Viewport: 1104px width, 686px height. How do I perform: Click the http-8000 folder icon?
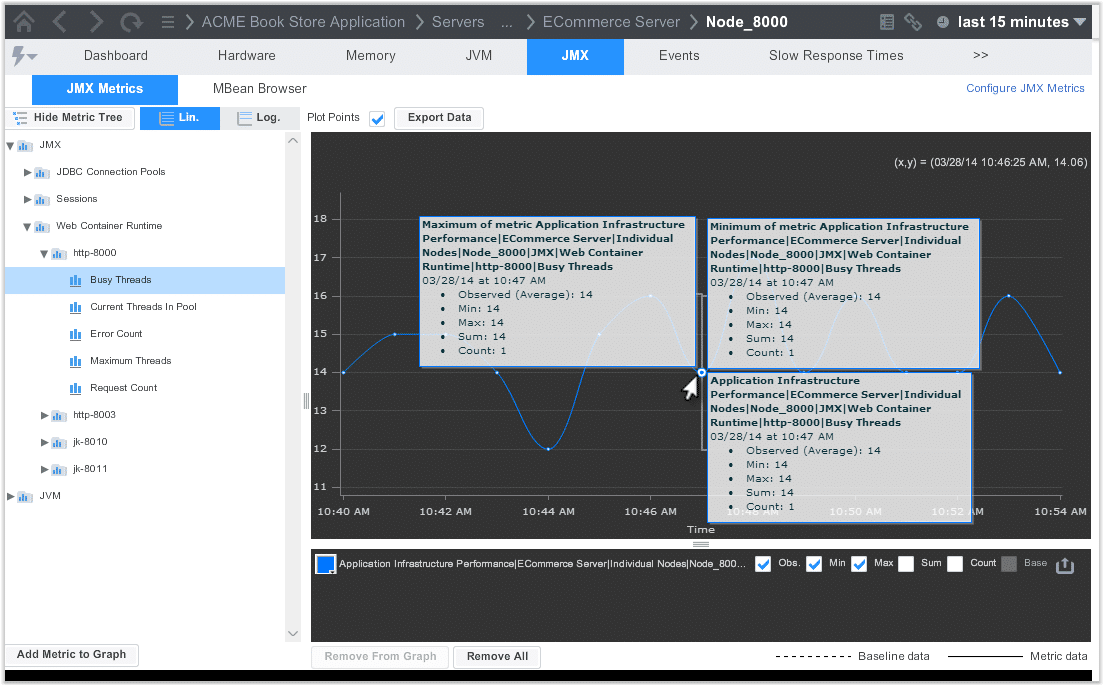pyautogui.click(x=58, y=253)
